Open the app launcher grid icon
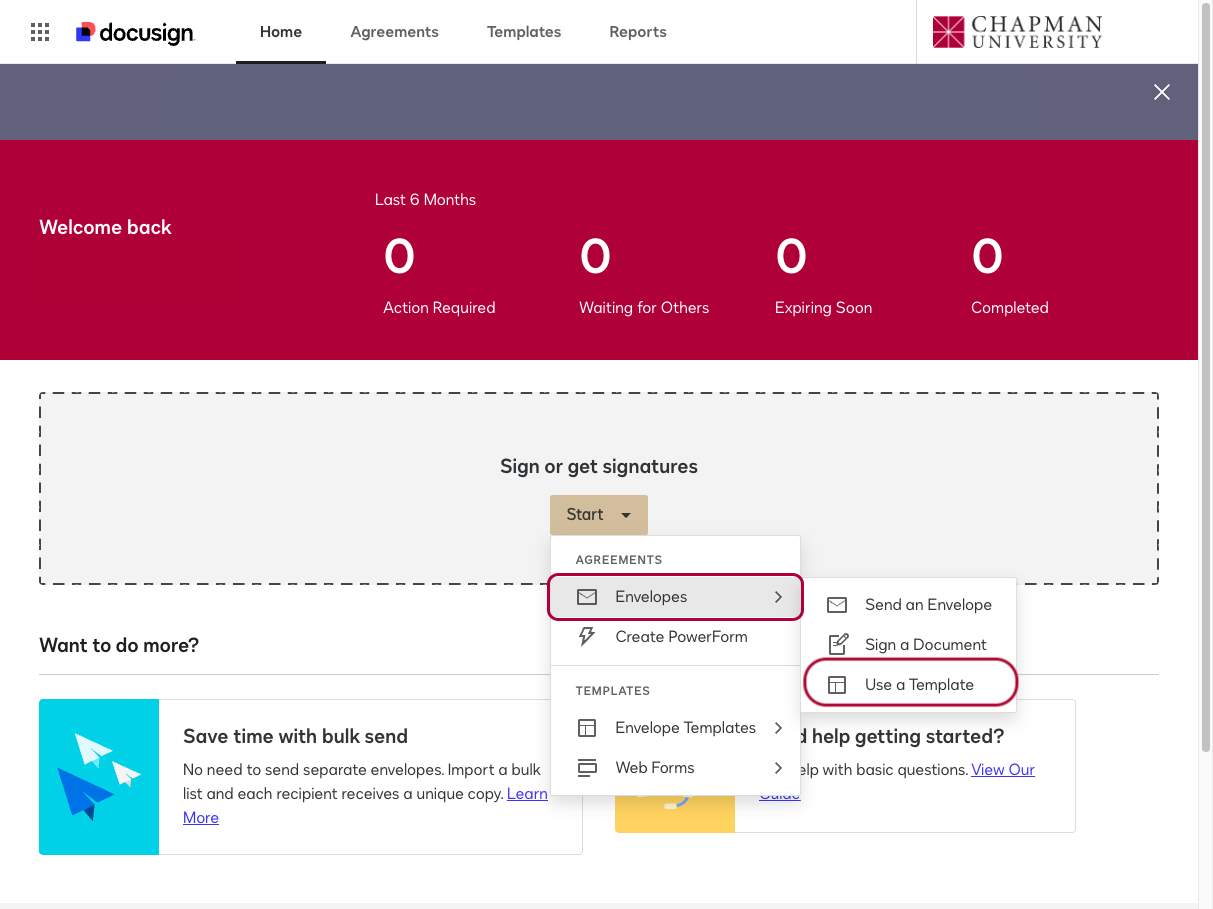Image resolution: width=1213 pixels, height=909 pixels. click(x=40, y=32)
